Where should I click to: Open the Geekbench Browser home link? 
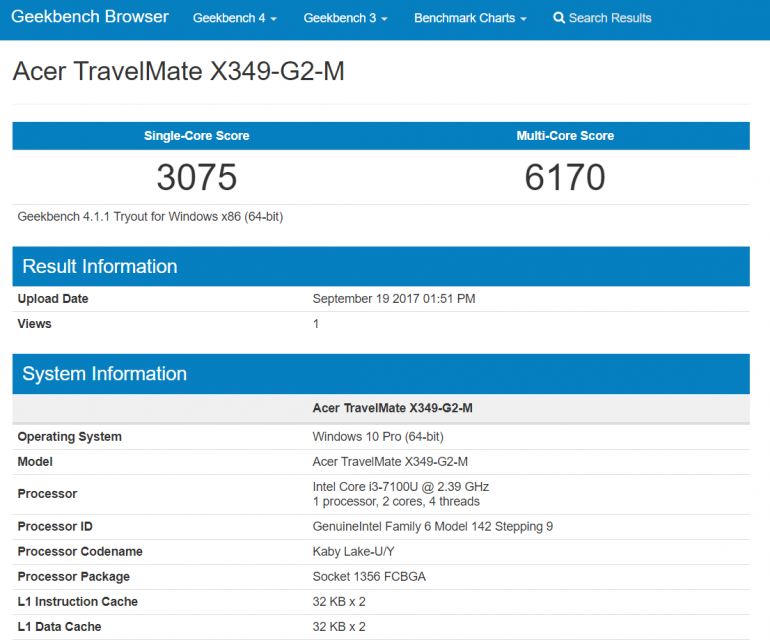pos(90,17)
